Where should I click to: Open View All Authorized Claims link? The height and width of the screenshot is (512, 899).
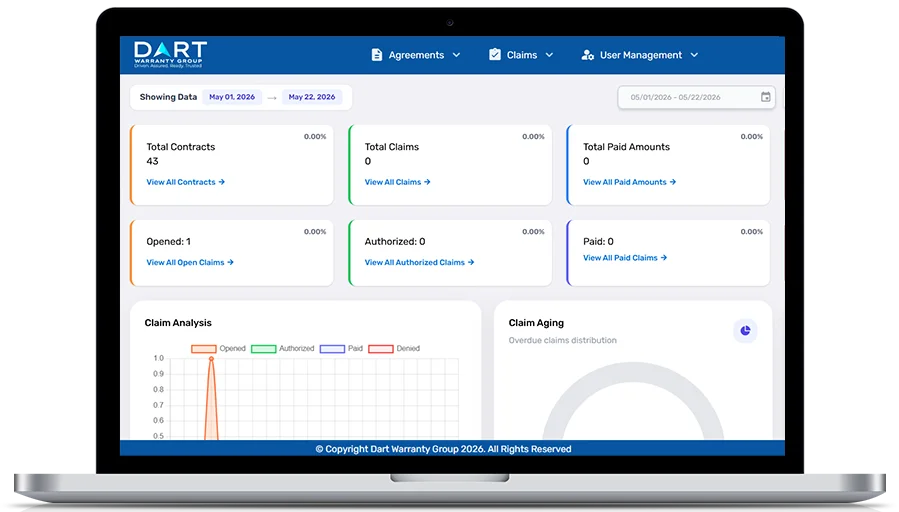click(x=419, y=262)
